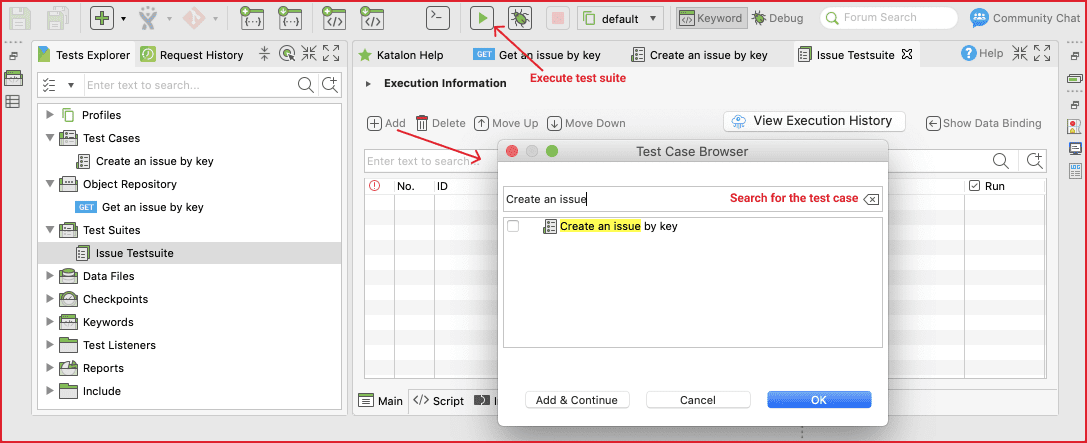
Task: Click the terminal command builder icon
Action: point(437,17)
